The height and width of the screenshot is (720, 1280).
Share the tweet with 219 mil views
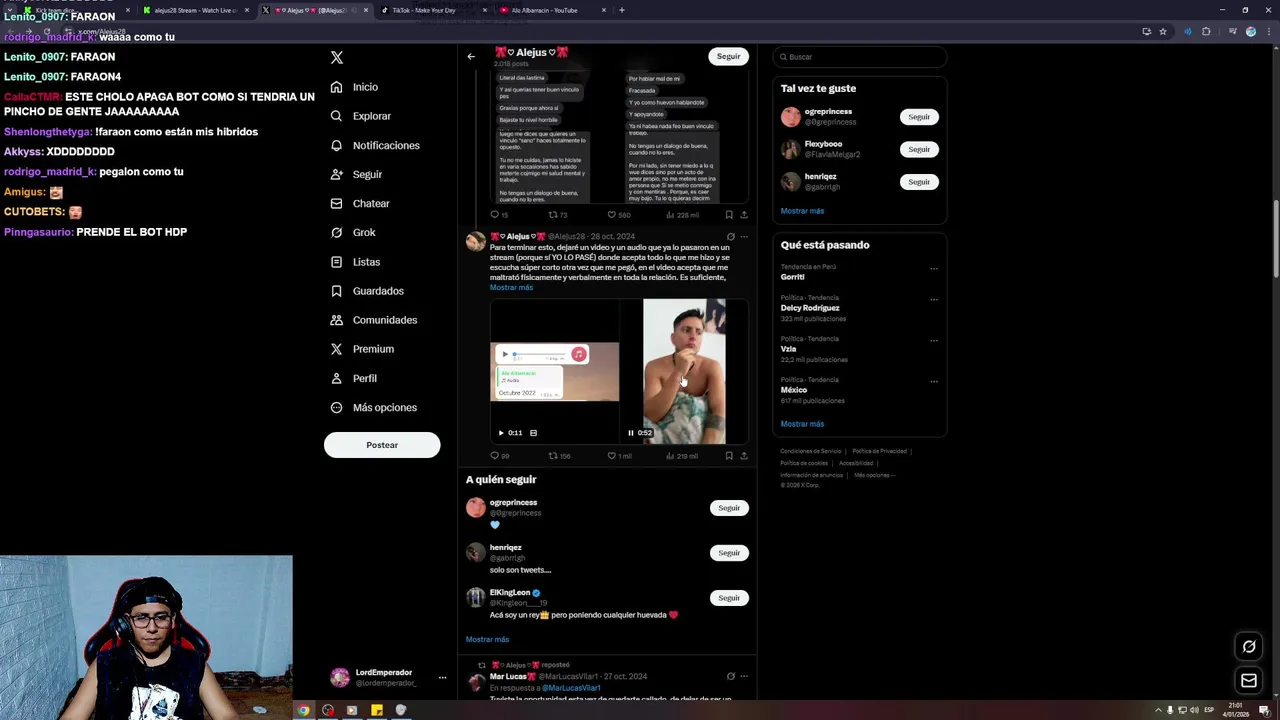744,456
